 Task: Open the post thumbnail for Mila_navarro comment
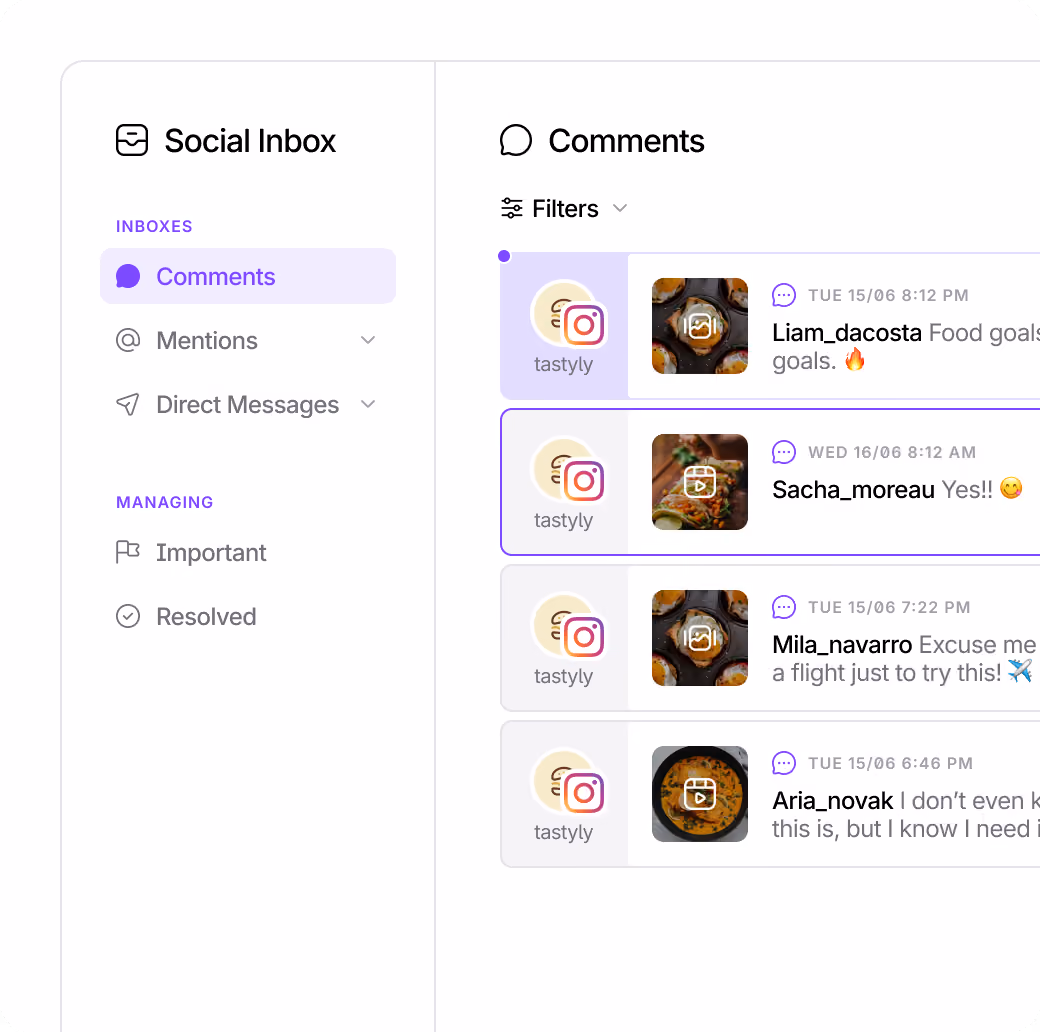point(700,638)
